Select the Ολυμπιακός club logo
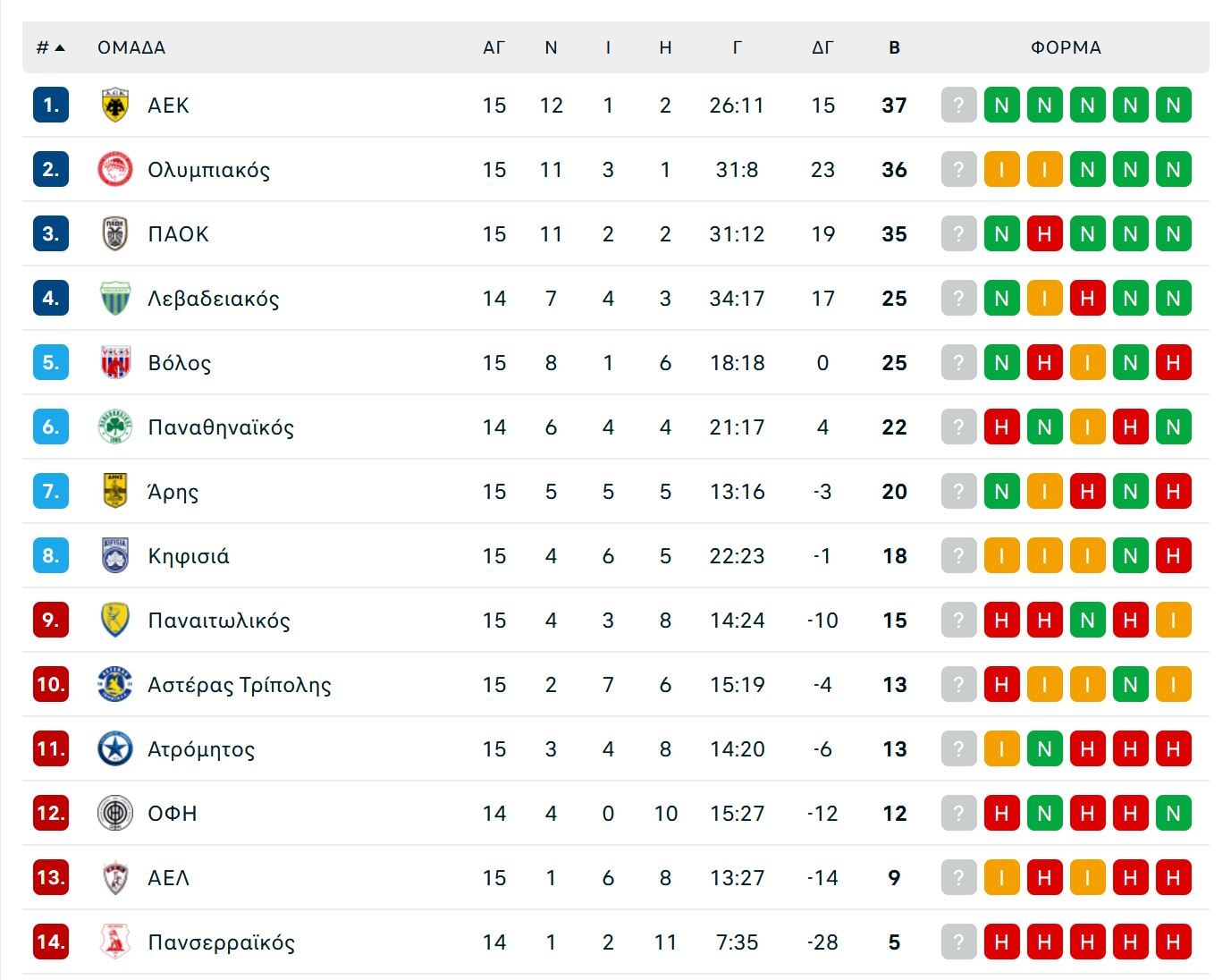Image resolution: width=1231 pixels, height=980 pixels. (x=114, y=169)
